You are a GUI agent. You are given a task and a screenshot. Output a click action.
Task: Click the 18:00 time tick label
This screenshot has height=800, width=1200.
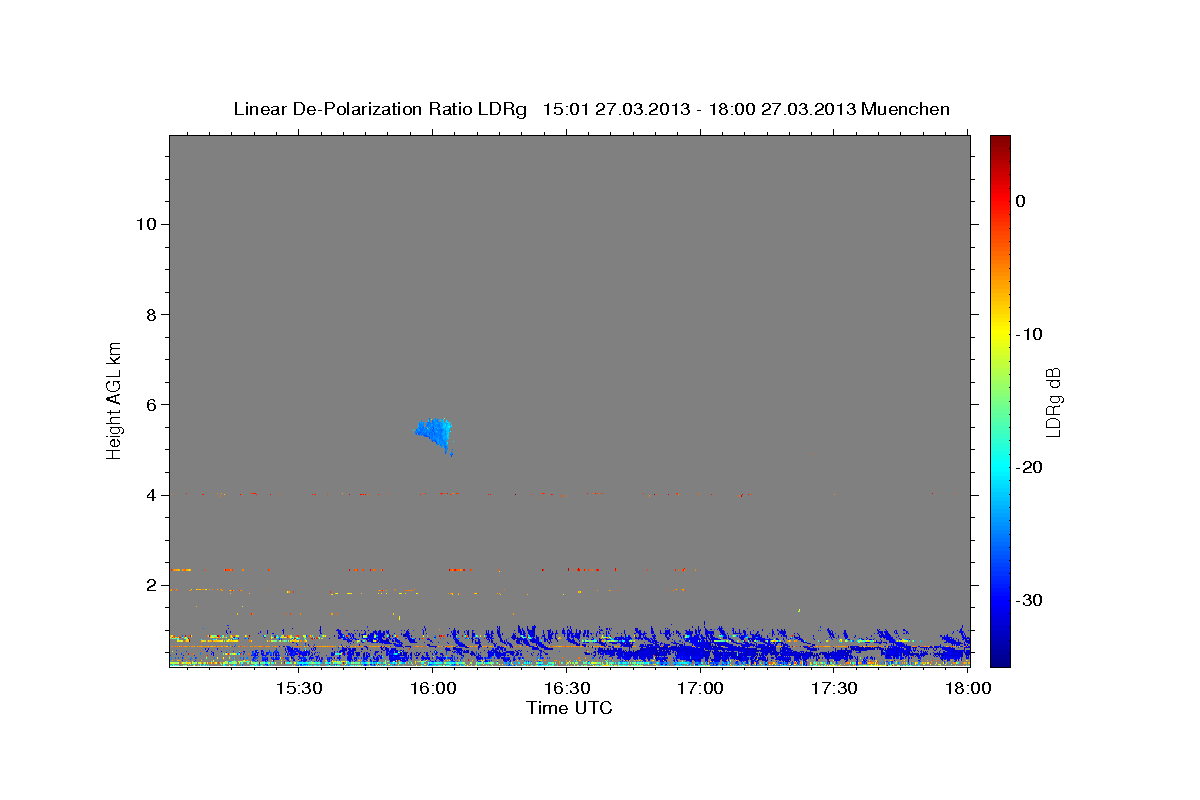click(968, 689)
